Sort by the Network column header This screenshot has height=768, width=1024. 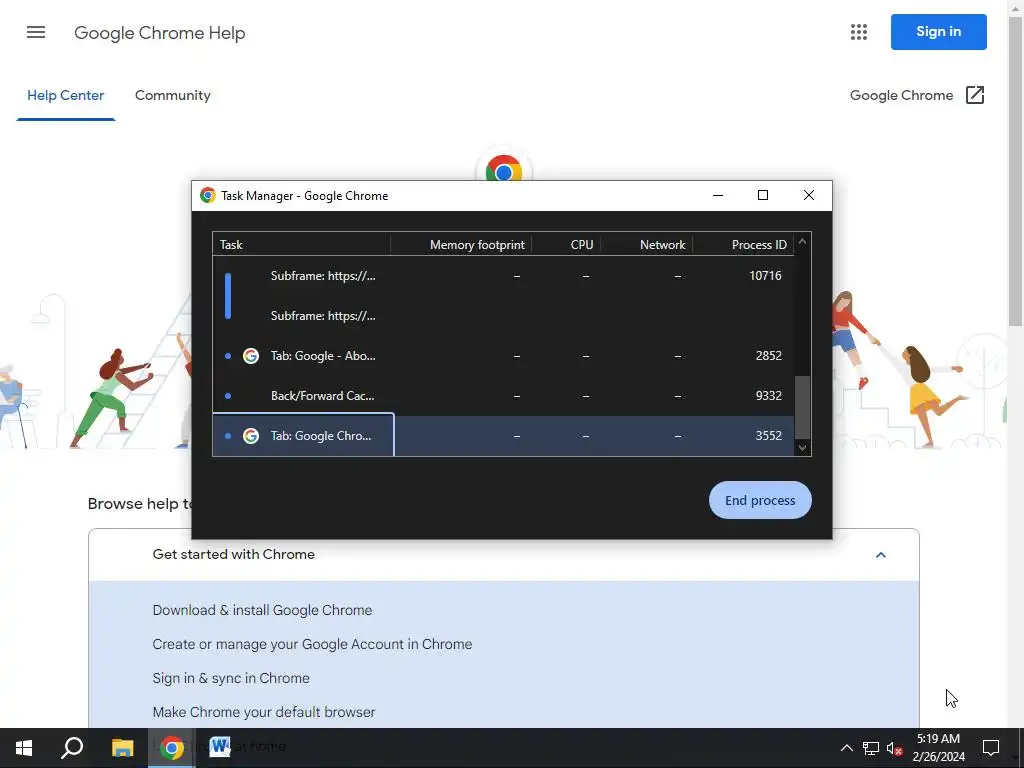pos(647,245)
